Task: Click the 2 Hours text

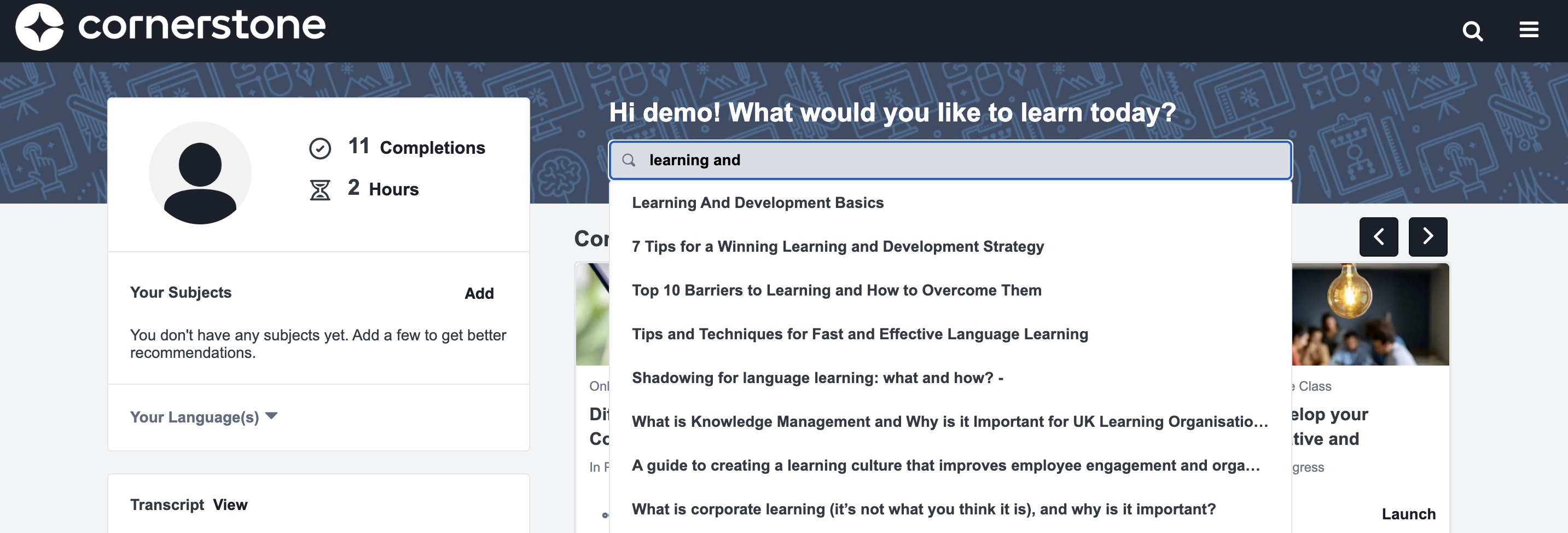Action: pos(383,189)
